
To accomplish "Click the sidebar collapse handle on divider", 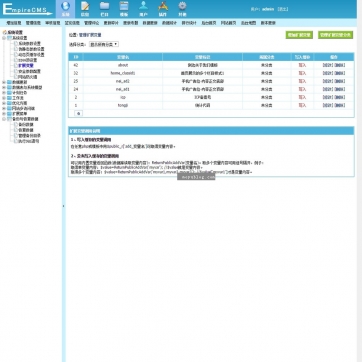I will coord(63,206).
